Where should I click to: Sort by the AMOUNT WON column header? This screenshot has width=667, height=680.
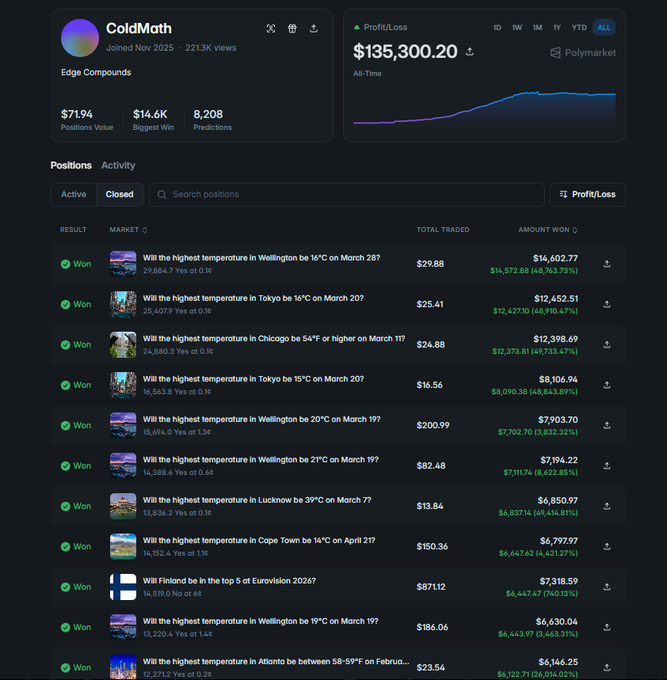click(548, 229)
